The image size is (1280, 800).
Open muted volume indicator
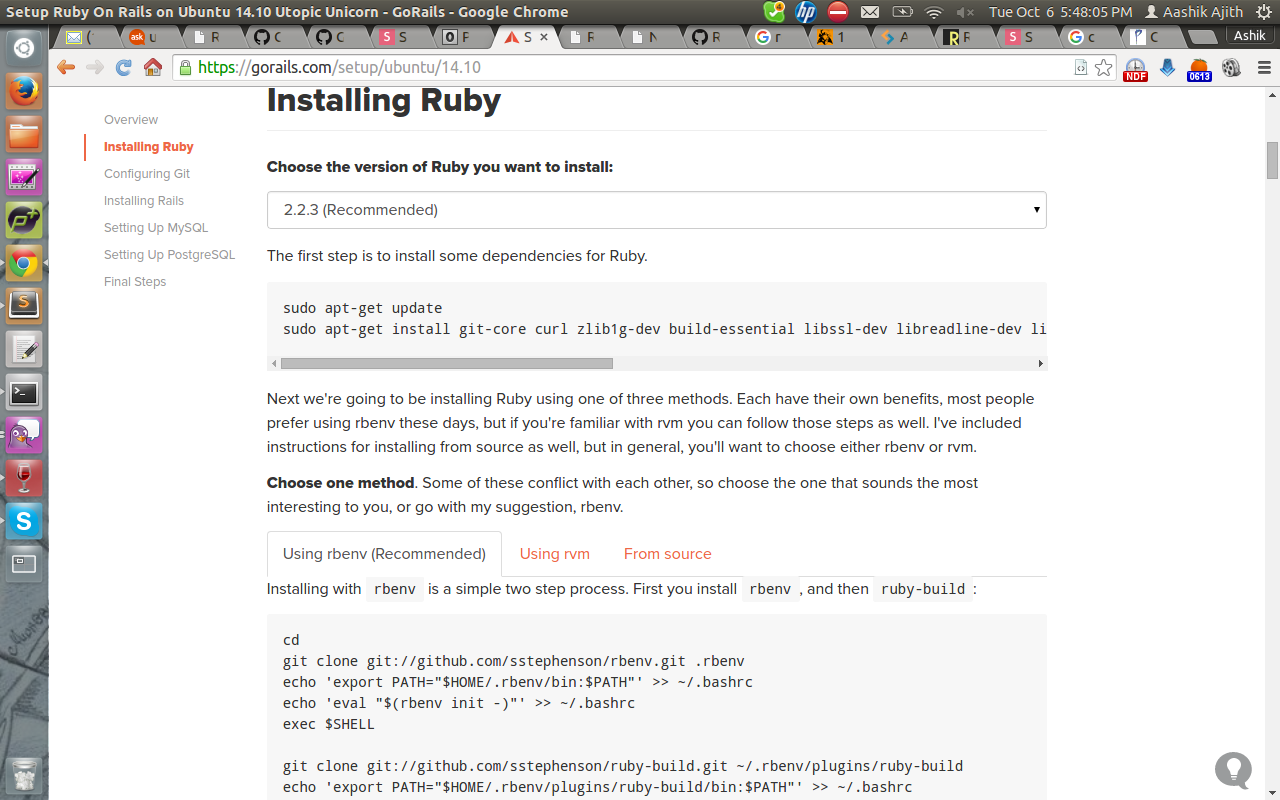point(965,12)
